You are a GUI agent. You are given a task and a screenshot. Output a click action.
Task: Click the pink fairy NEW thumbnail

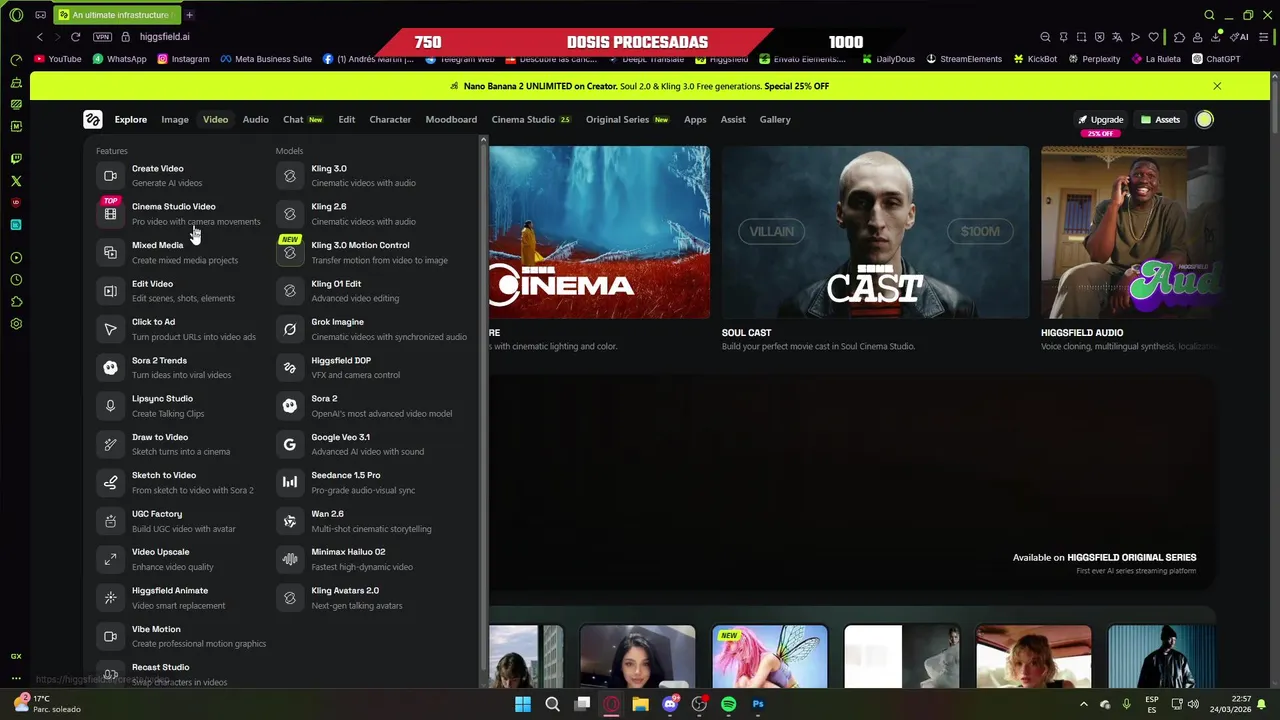tap(770, 657)
